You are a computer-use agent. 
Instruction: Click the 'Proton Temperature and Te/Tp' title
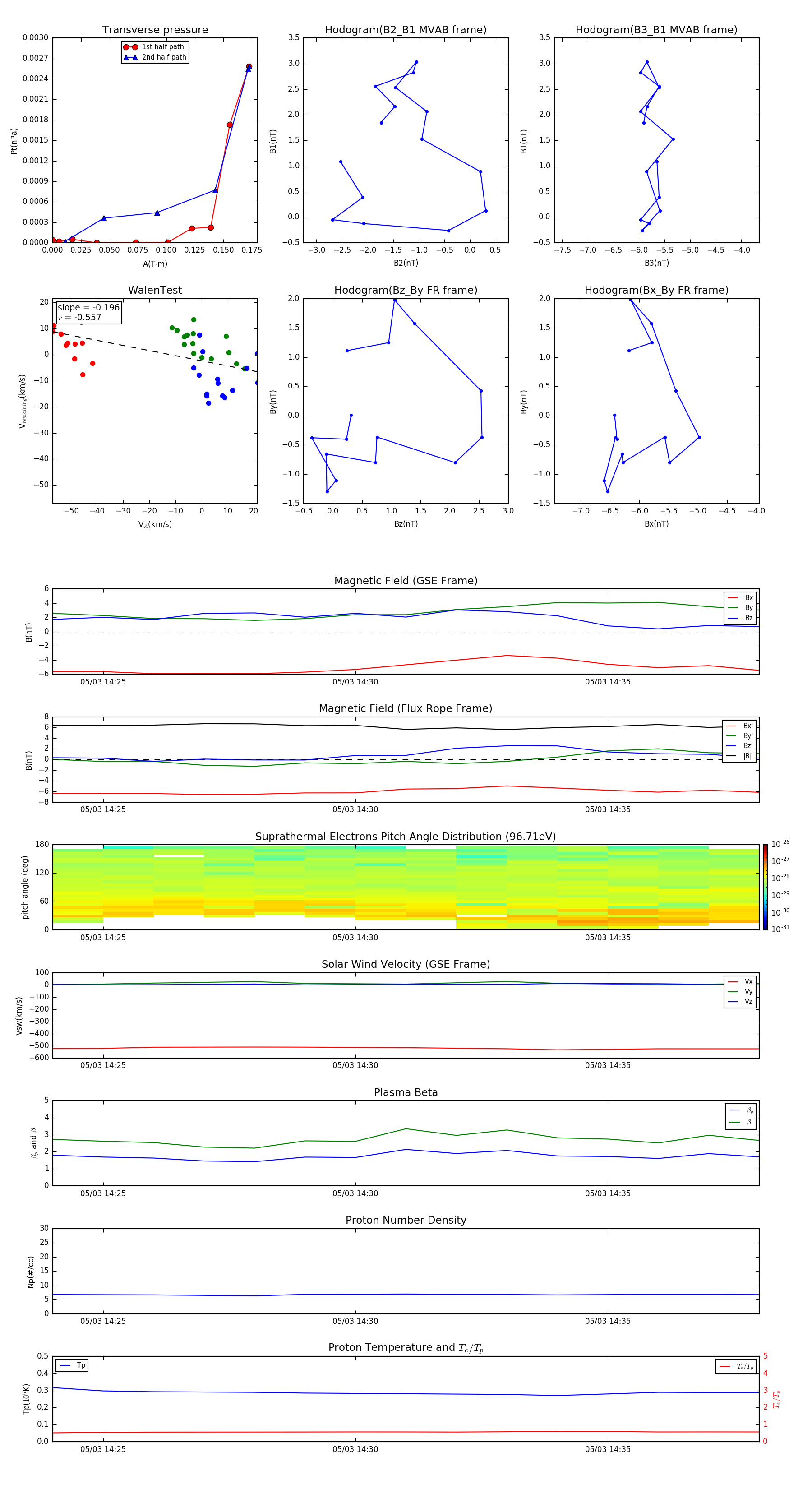click(406, 1348)
